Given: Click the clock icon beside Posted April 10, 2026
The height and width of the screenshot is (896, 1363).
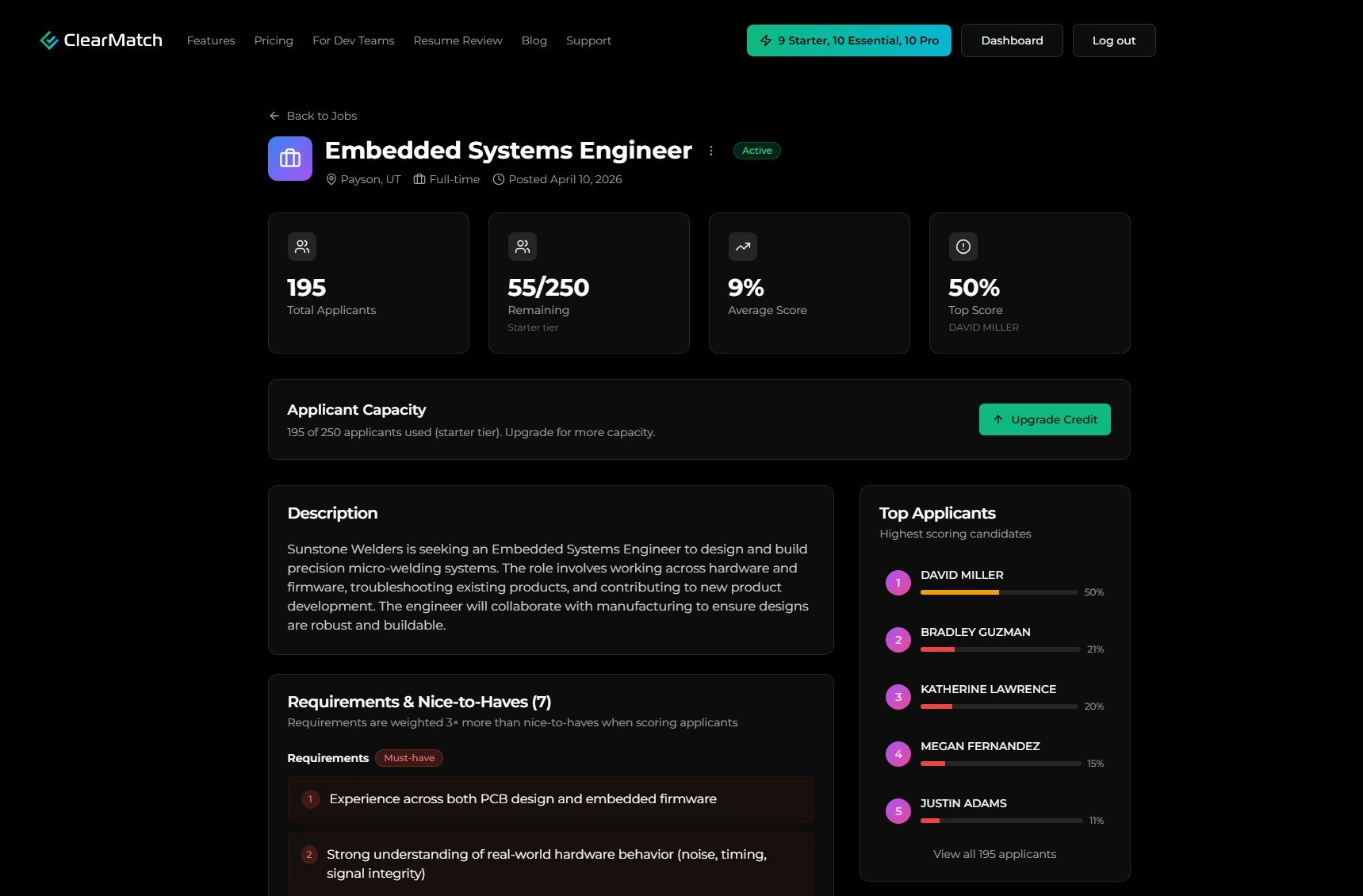Looking at the screenshot, I should 498,179.
